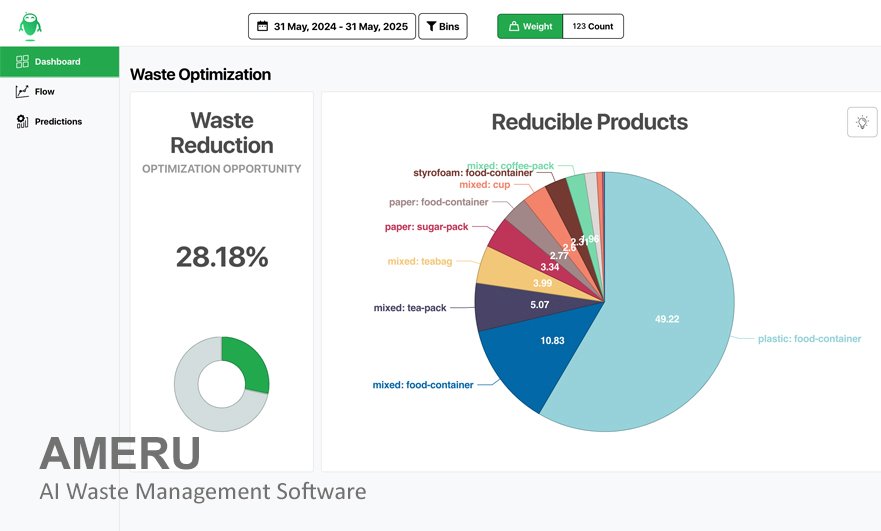
Task: Click the calendar icon in date picker
Action: pos(262,27)
